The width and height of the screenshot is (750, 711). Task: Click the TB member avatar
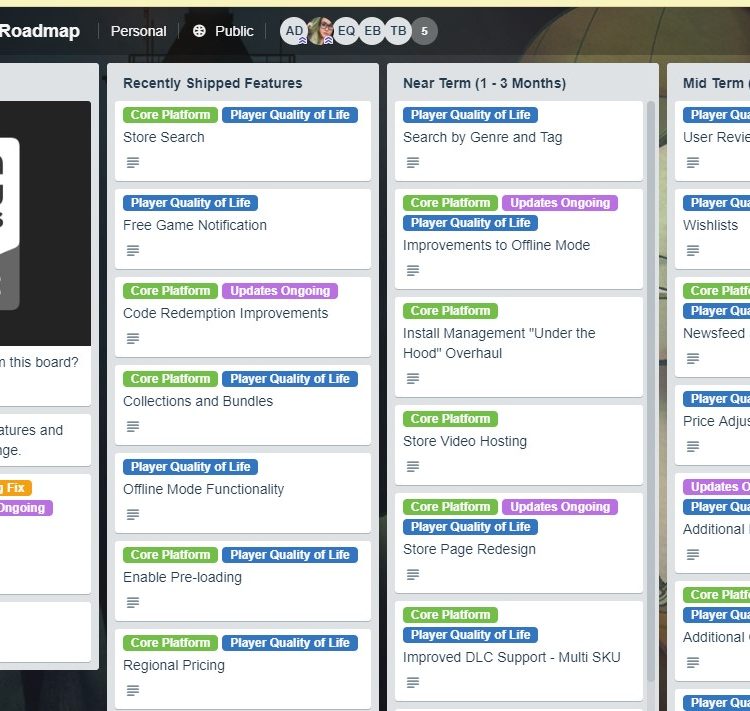point(398,31)
